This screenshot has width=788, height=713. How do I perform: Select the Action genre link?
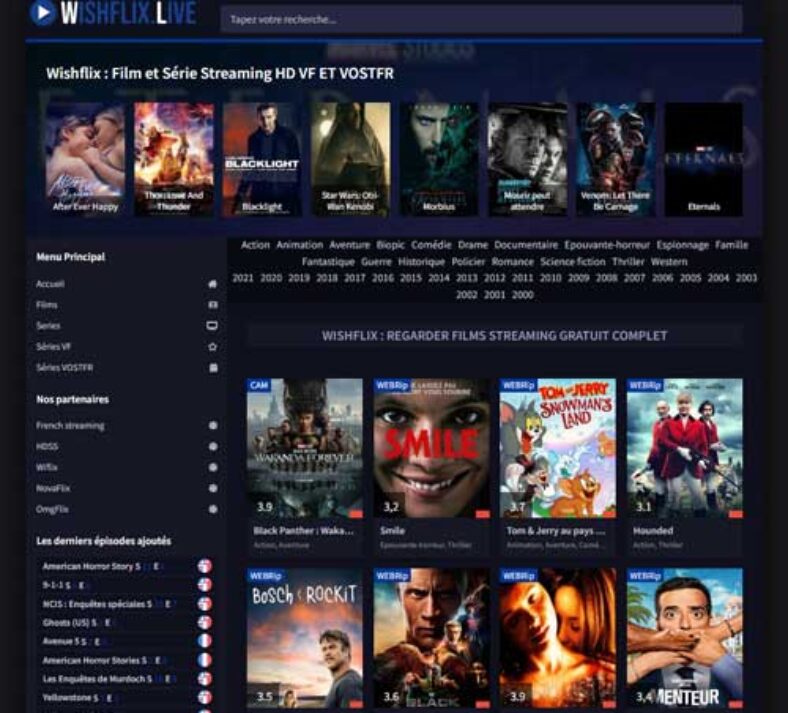tap(255, 245)
